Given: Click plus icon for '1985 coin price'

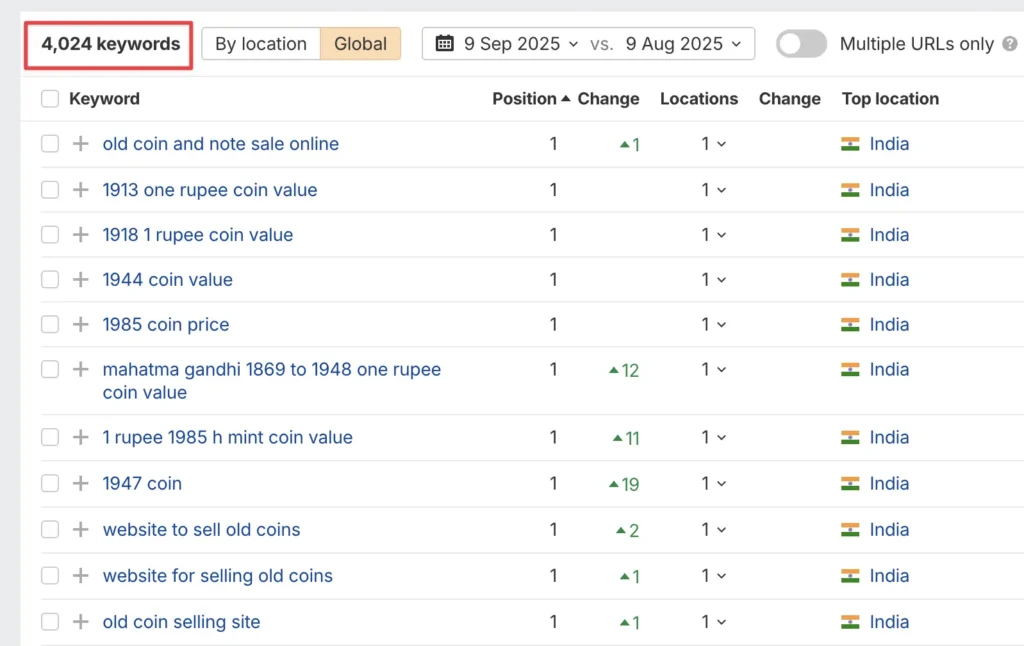Looking at the screenshot, I should (x=81, y=325).
